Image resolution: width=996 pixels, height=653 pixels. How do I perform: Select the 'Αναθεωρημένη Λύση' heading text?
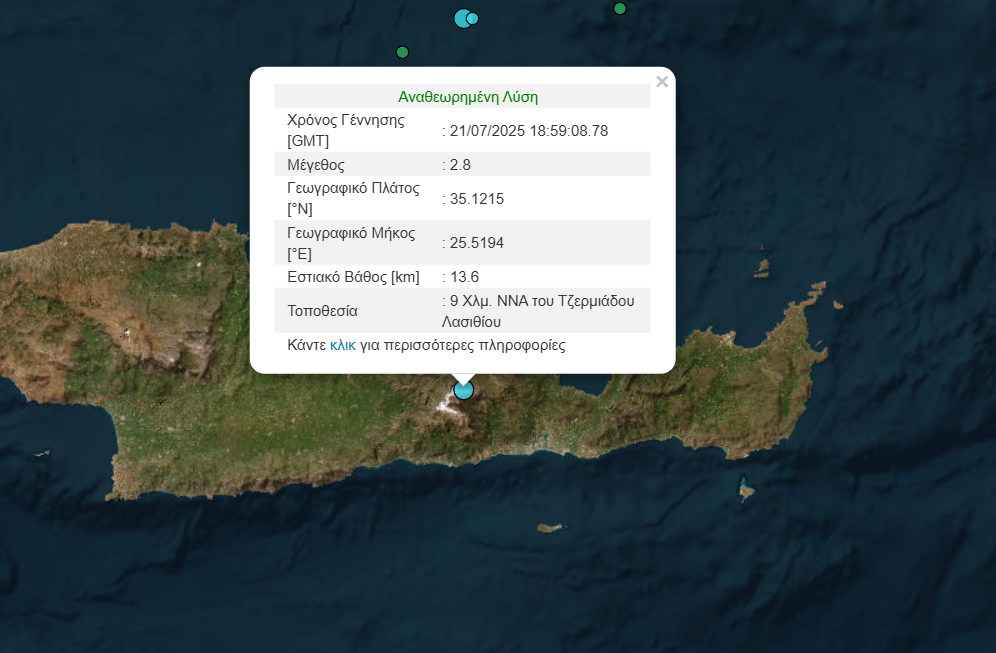pos(468,97)
